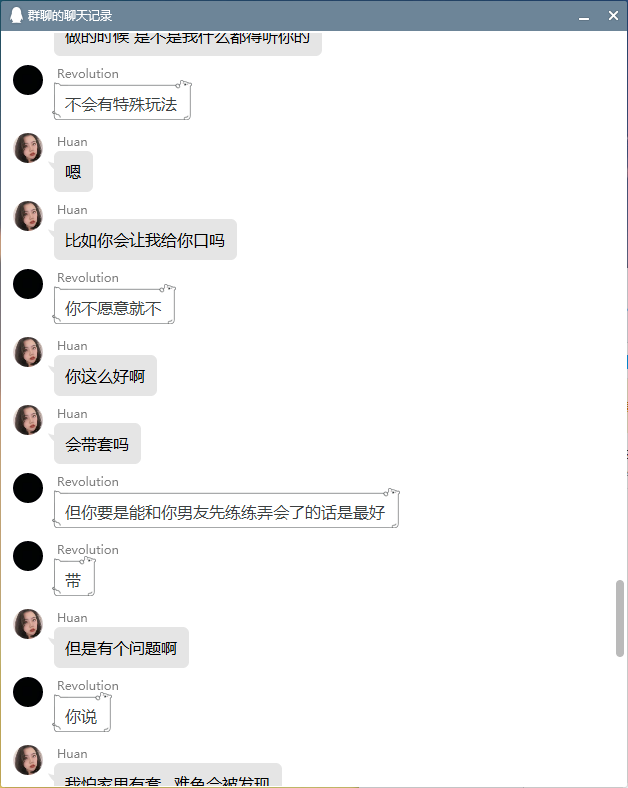This screenshot has height=788, width=628.
Task: Open Huan's avatar beside 但是有个问题啊
Action: pos(28,624)
